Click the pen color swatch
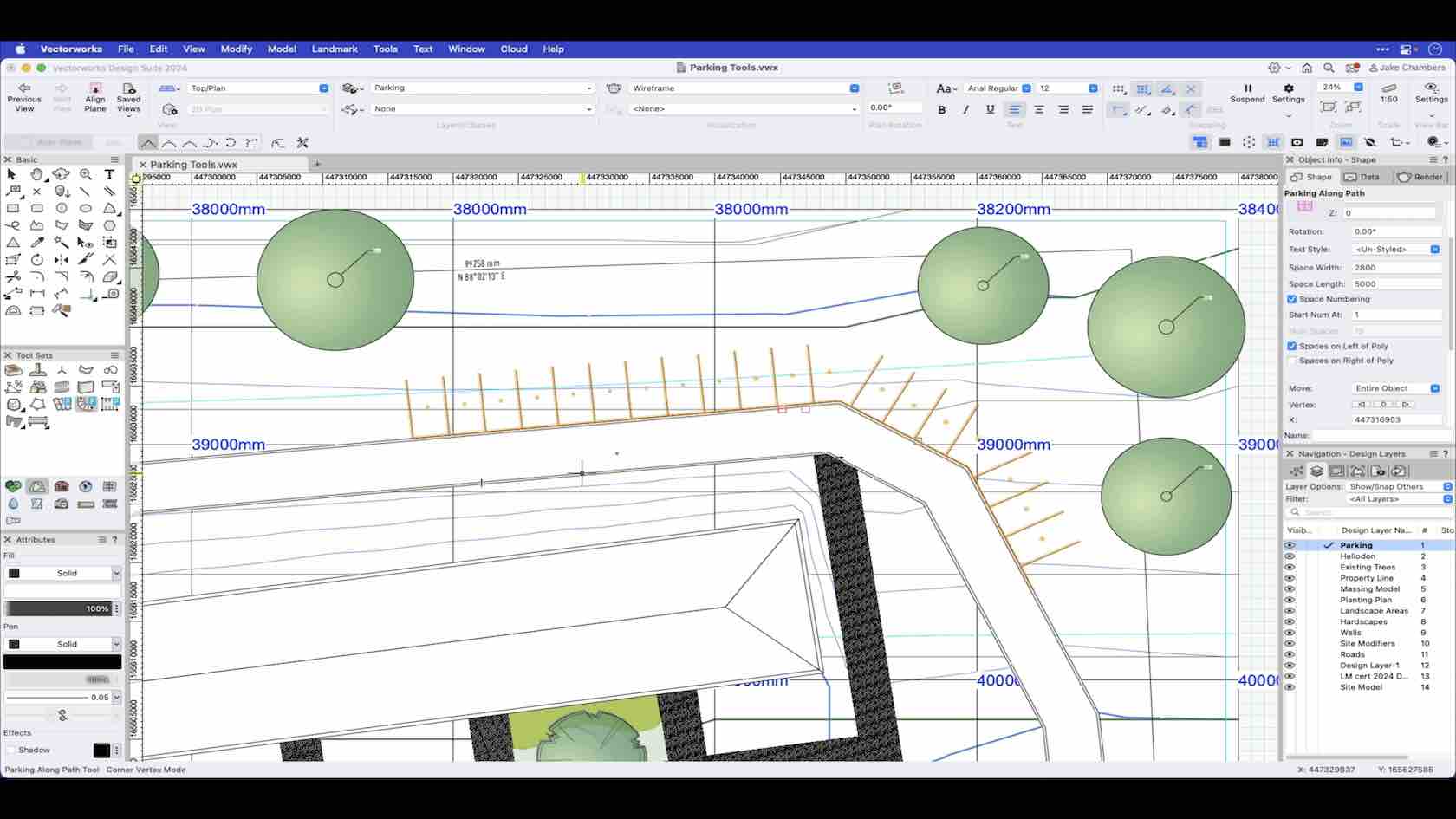Image resolution: width=1456 pixels, height=819 pixels. click(62, 662)
